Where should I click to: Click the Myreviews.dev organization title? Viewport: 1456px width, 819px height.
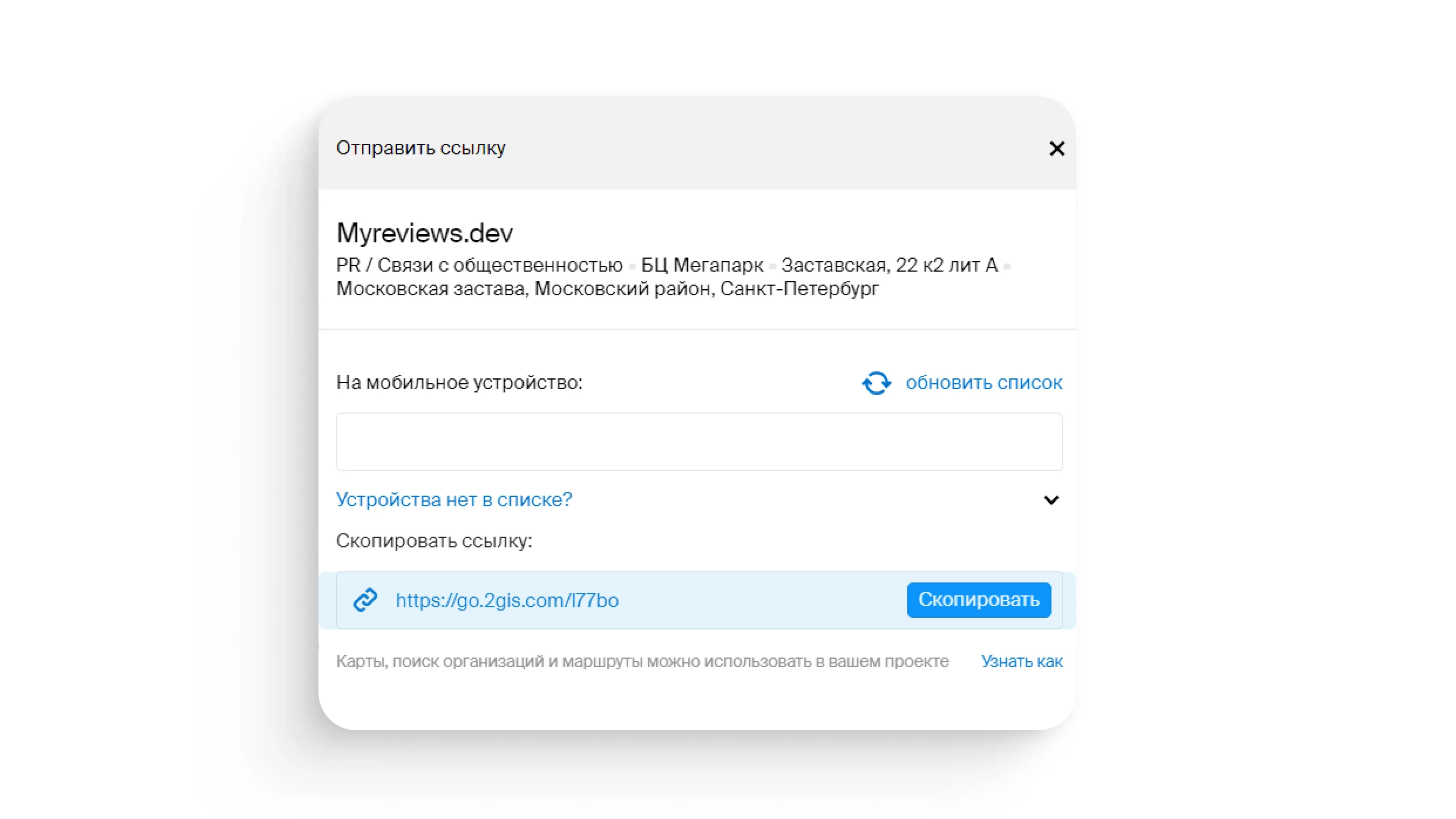click(425, 233)
